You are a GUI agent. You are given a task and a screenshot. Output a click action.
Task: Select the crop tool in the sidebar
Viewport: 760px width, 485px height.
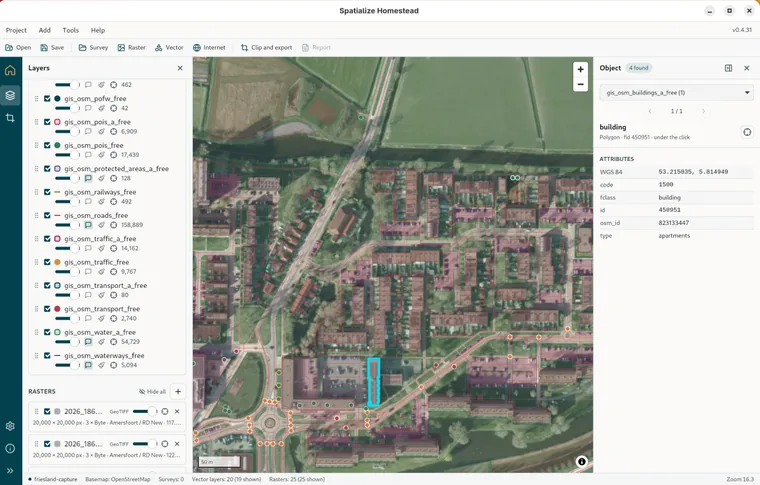(10, 118)
